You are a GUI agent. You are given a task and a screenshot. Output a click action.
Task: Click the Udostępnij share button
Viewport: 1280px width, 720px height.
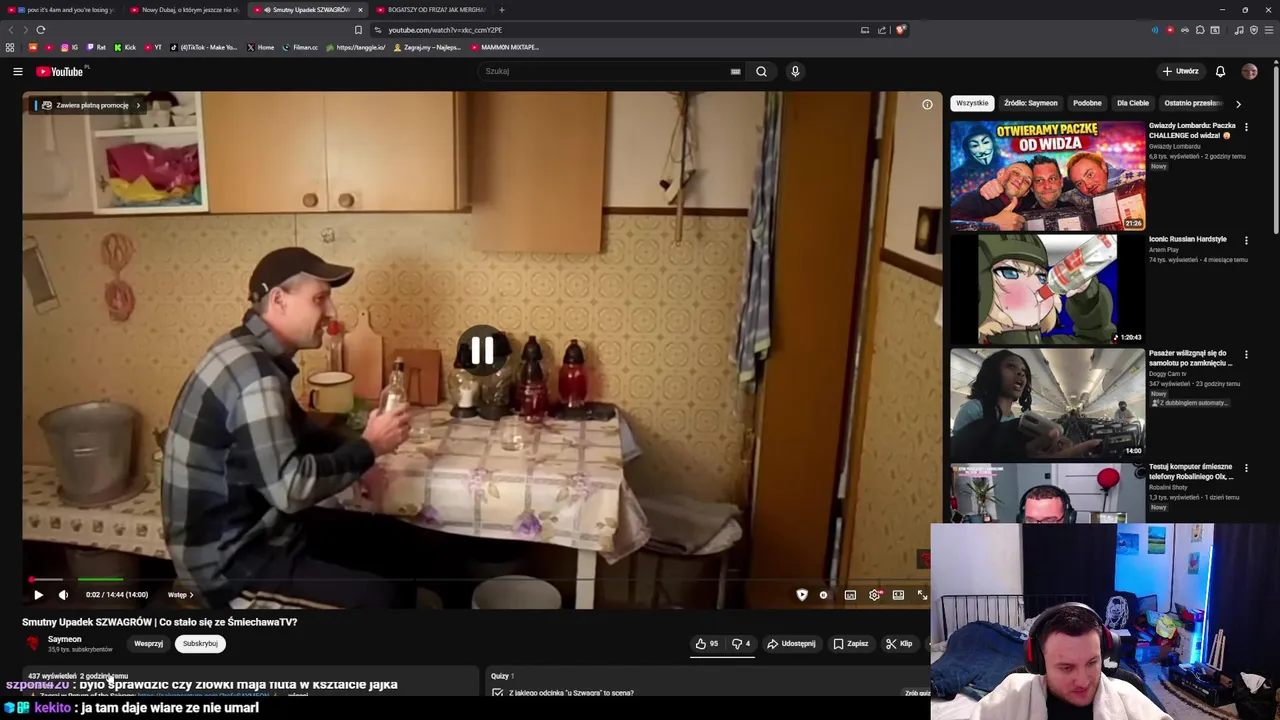tap(791, 644)
